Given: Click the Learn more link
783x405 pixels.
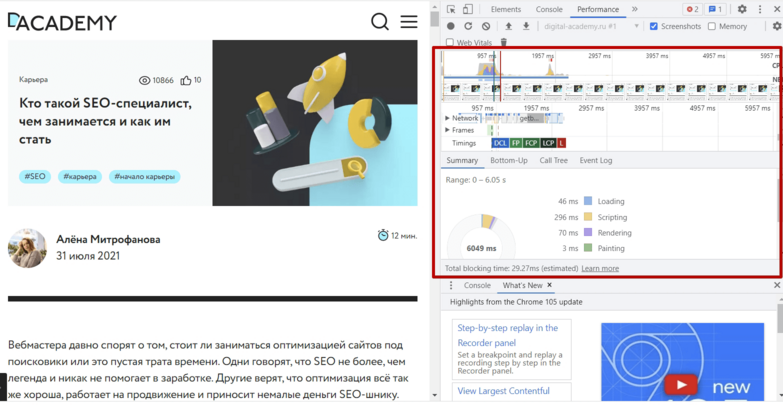Looking at the screenshot, I should [600, 268].
